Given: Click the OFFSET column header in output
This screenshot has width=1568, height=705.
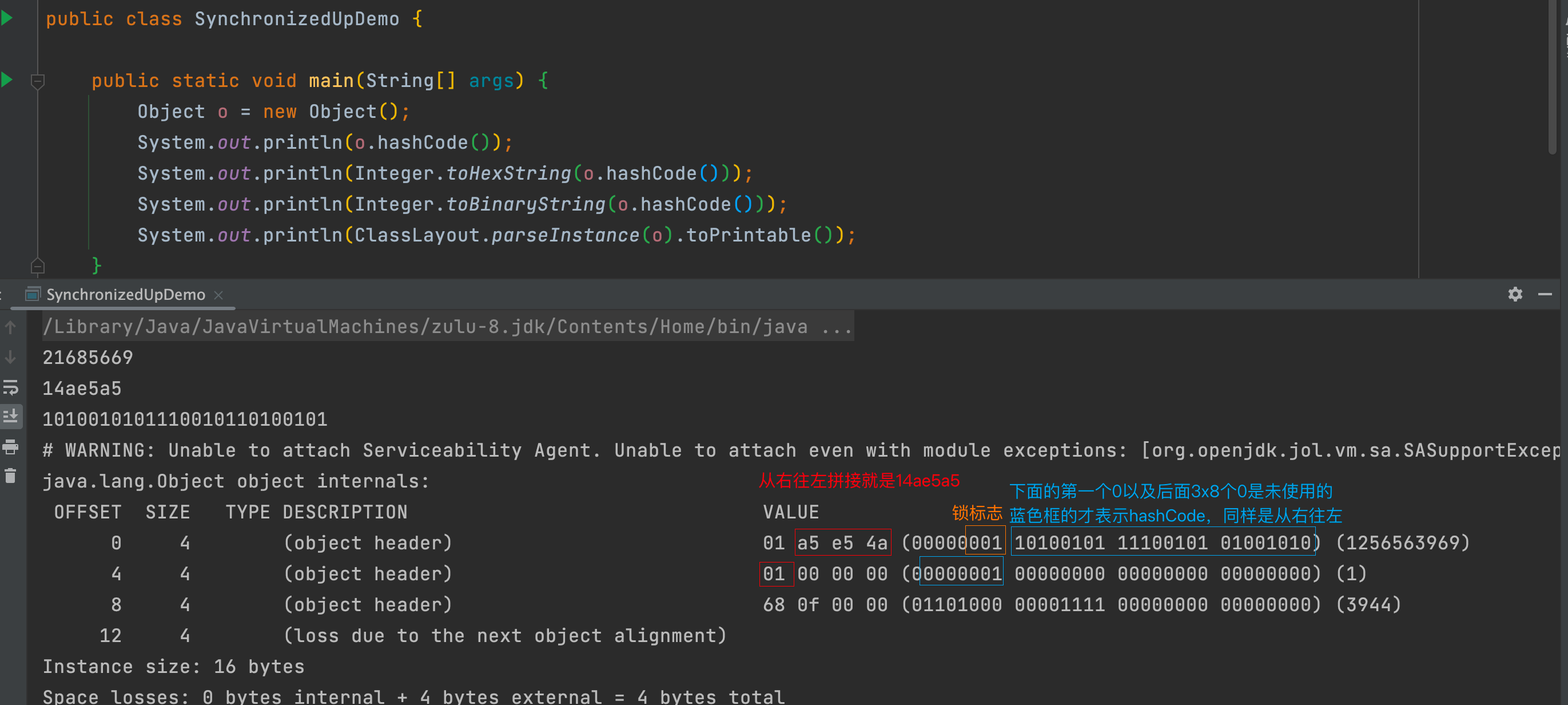Looking at the screenshot, I should [87, 513].
